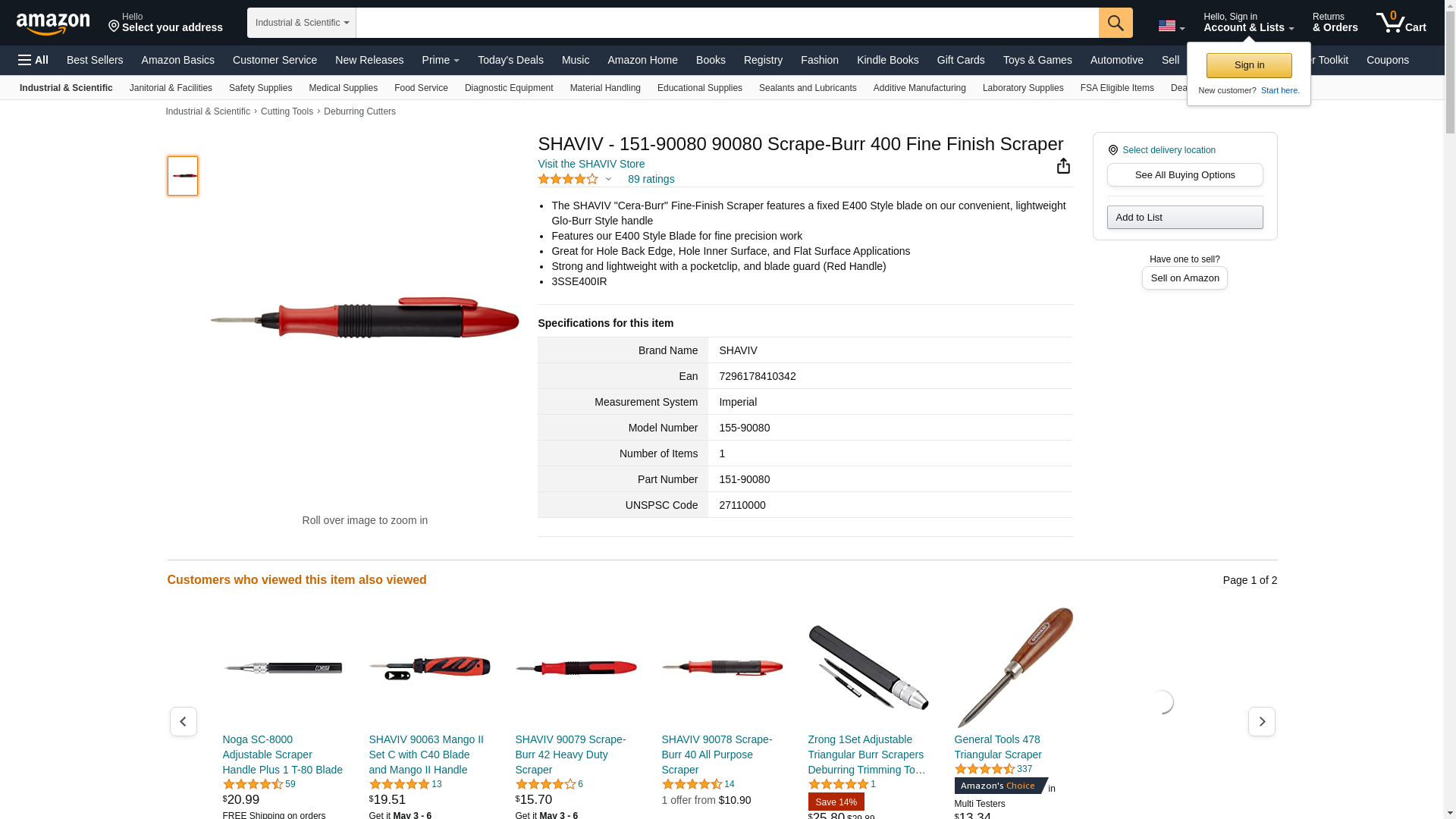Click the share icon beside the ratings
The height and width of the screenshot is (819, 1456).
pos(1063,166)
